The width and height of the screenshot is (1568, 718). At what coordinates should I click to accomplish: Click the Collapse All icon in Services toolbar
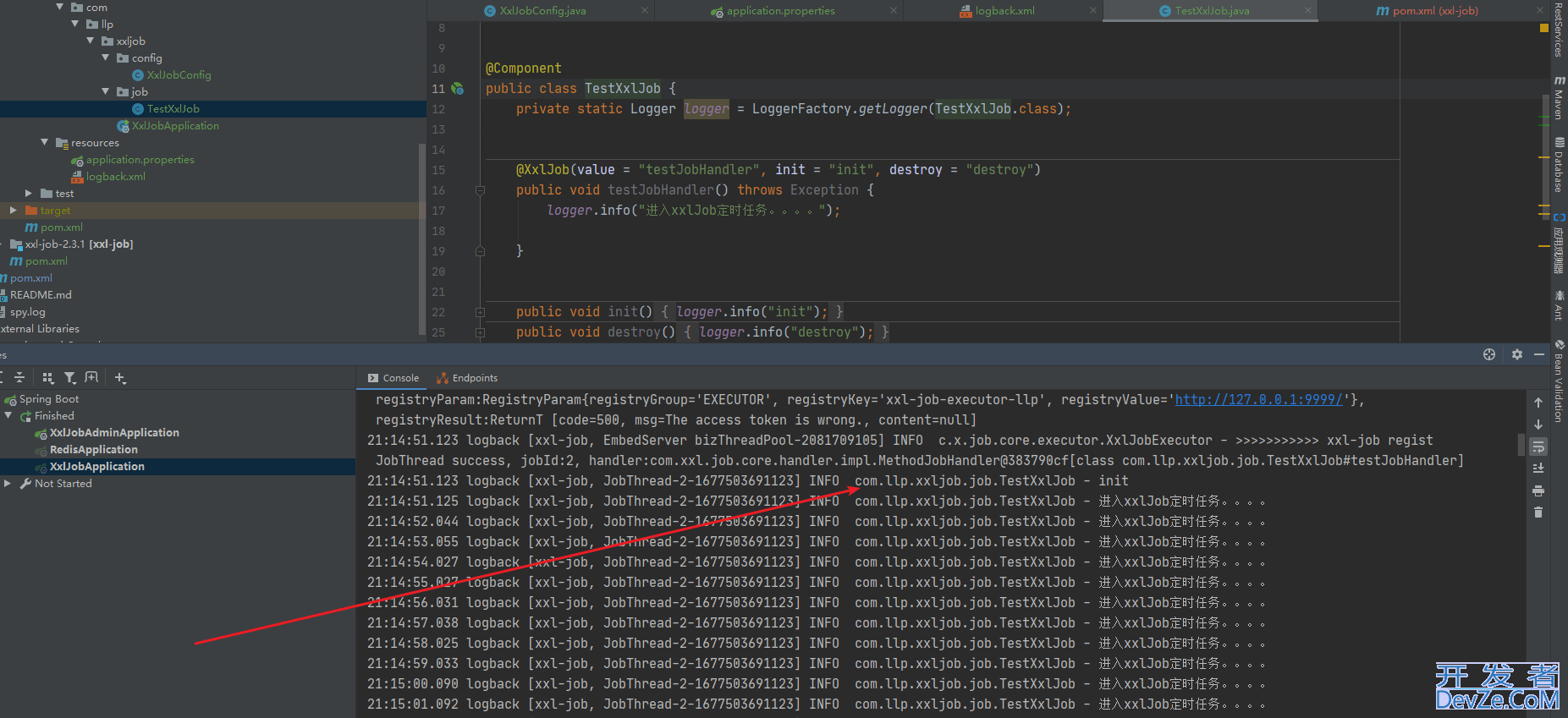click(19, 378)
